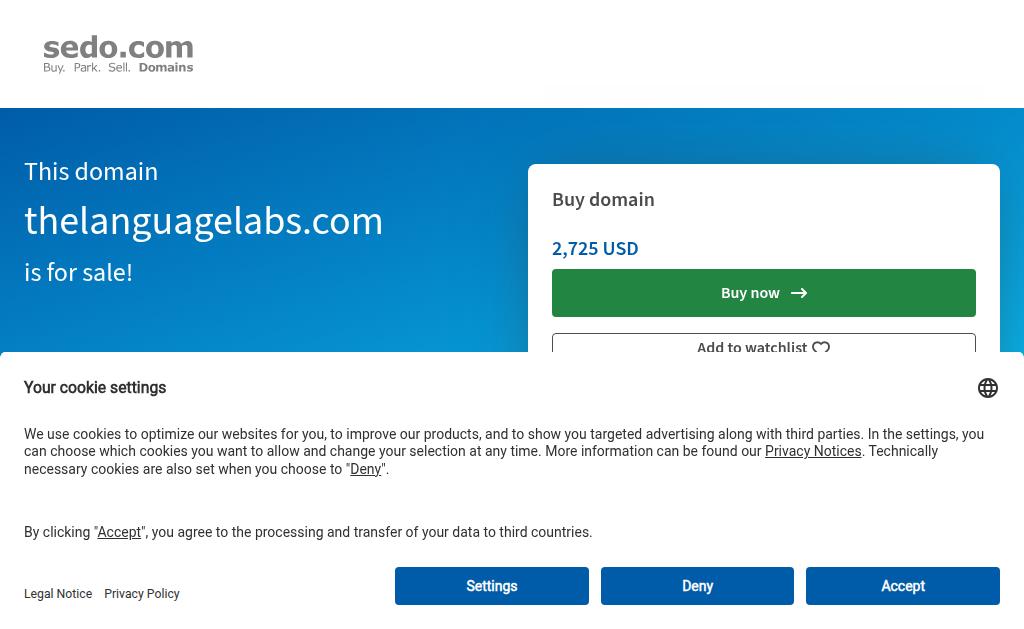The image size is (1024, 629).
Task: Open the language globe icon selector
Action: coord(987,388)
